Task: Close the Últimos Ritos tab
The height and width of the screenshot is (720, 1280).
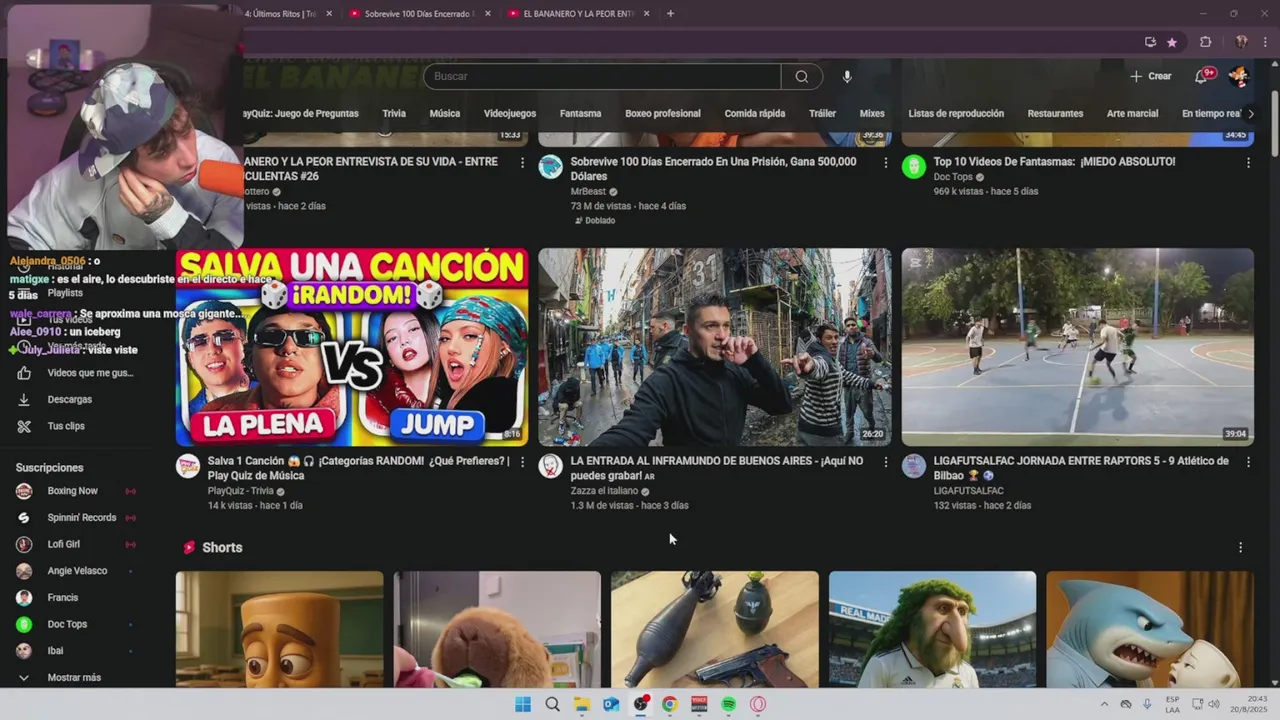Action: [x=329, y=13]
